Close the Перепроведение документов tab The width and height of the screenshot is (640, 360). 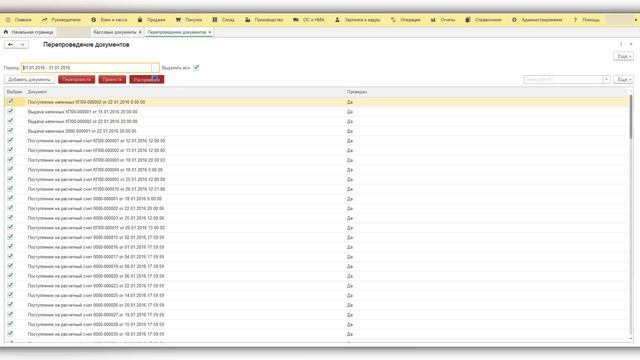[x=210, y=32]
